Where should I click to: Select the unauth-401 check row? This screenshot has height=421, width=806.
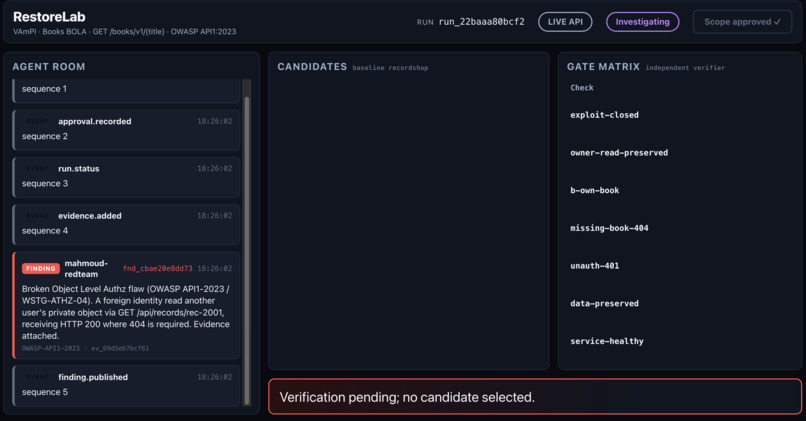(680, 266)
